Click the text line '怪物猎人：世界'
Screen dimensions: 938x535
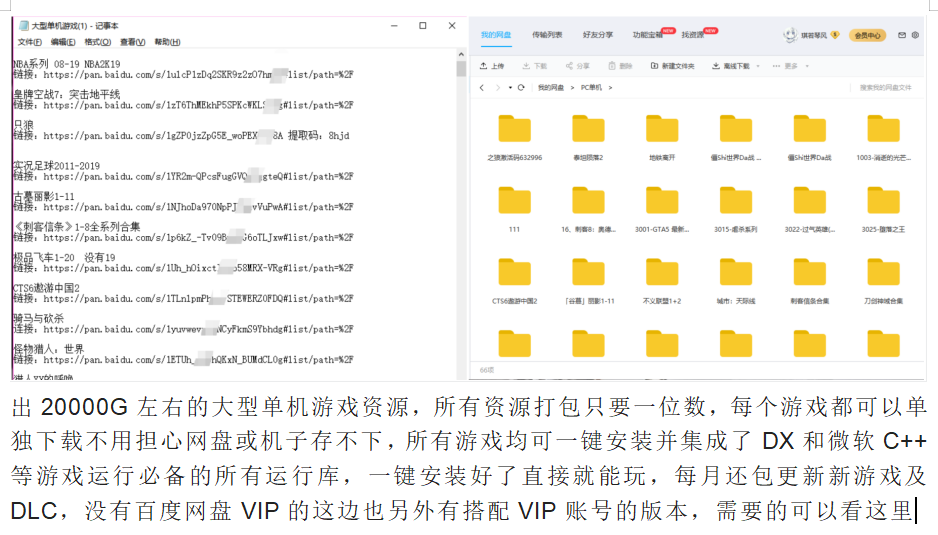[48, 349]
